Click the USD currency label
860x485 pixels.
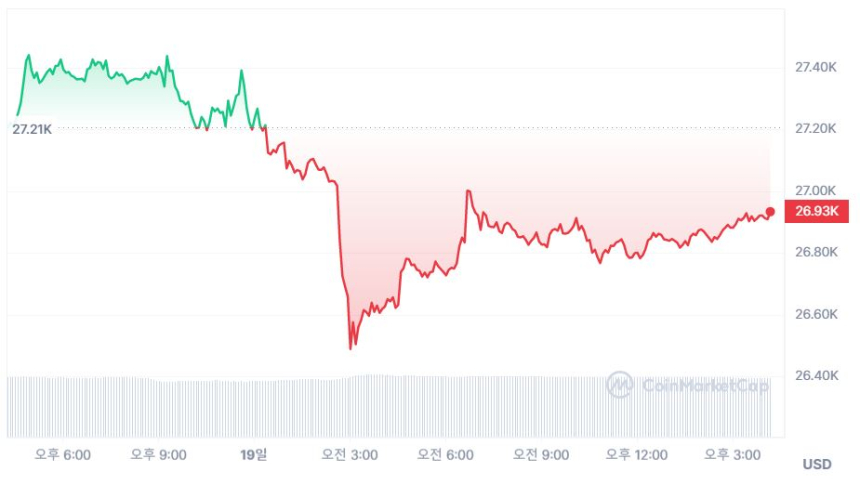coord(817,464)
